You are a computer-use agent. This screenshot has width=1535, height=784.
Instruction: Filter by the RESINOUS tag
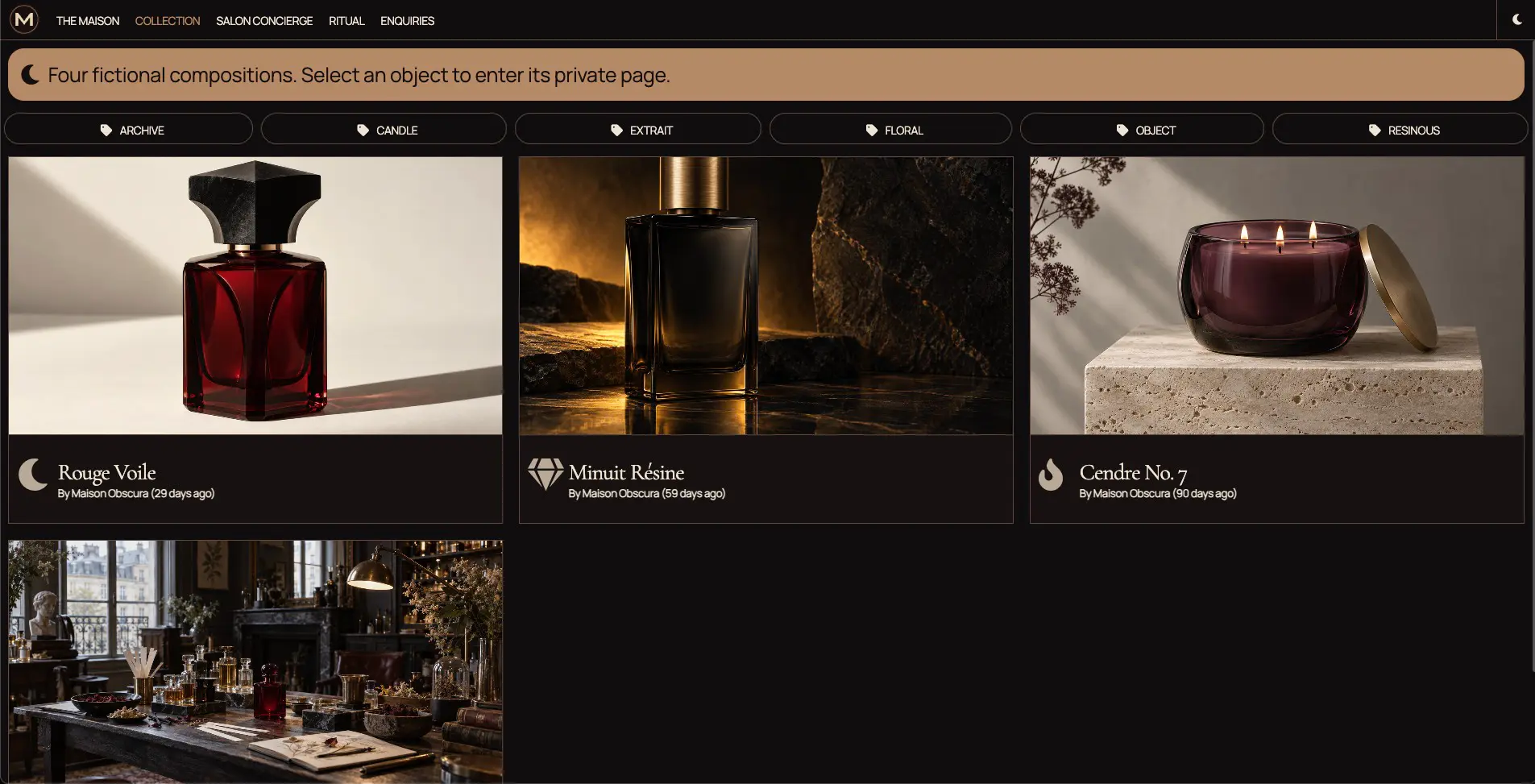pos(1400,129)
